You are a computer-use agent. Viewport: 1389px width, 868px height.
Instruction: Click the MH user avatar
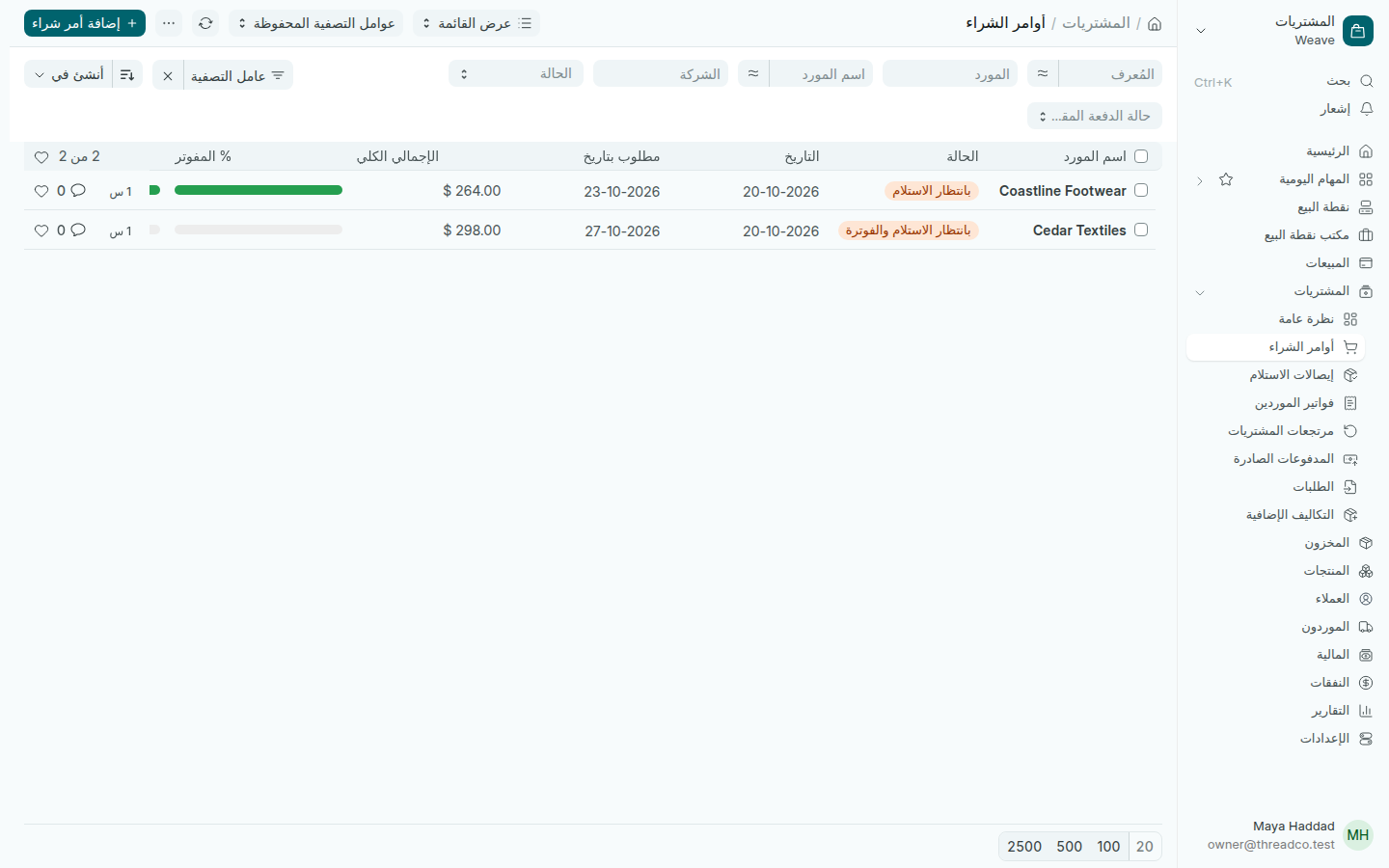1358,835
